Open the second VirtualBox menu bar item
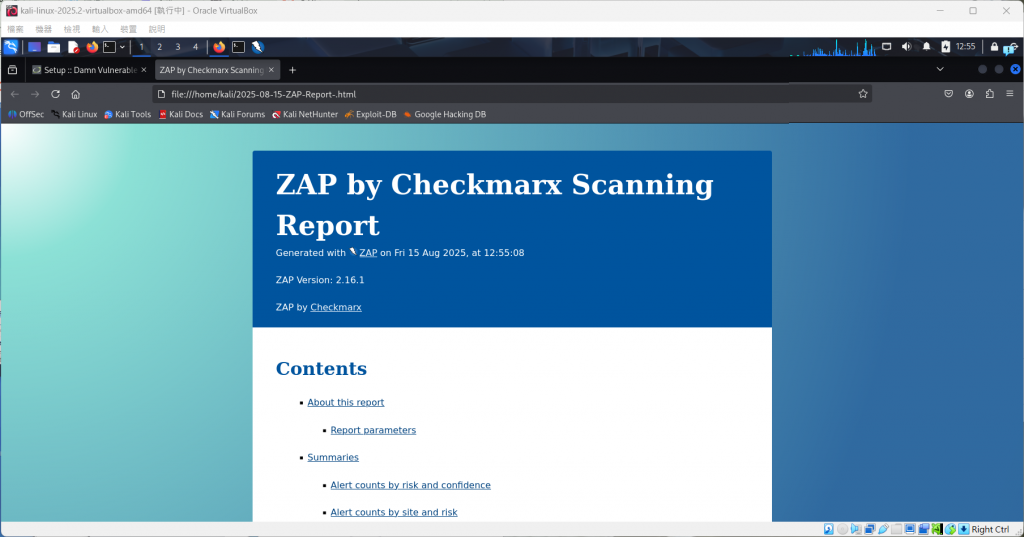The image size is (1024, 537). (x=43, y=29)
